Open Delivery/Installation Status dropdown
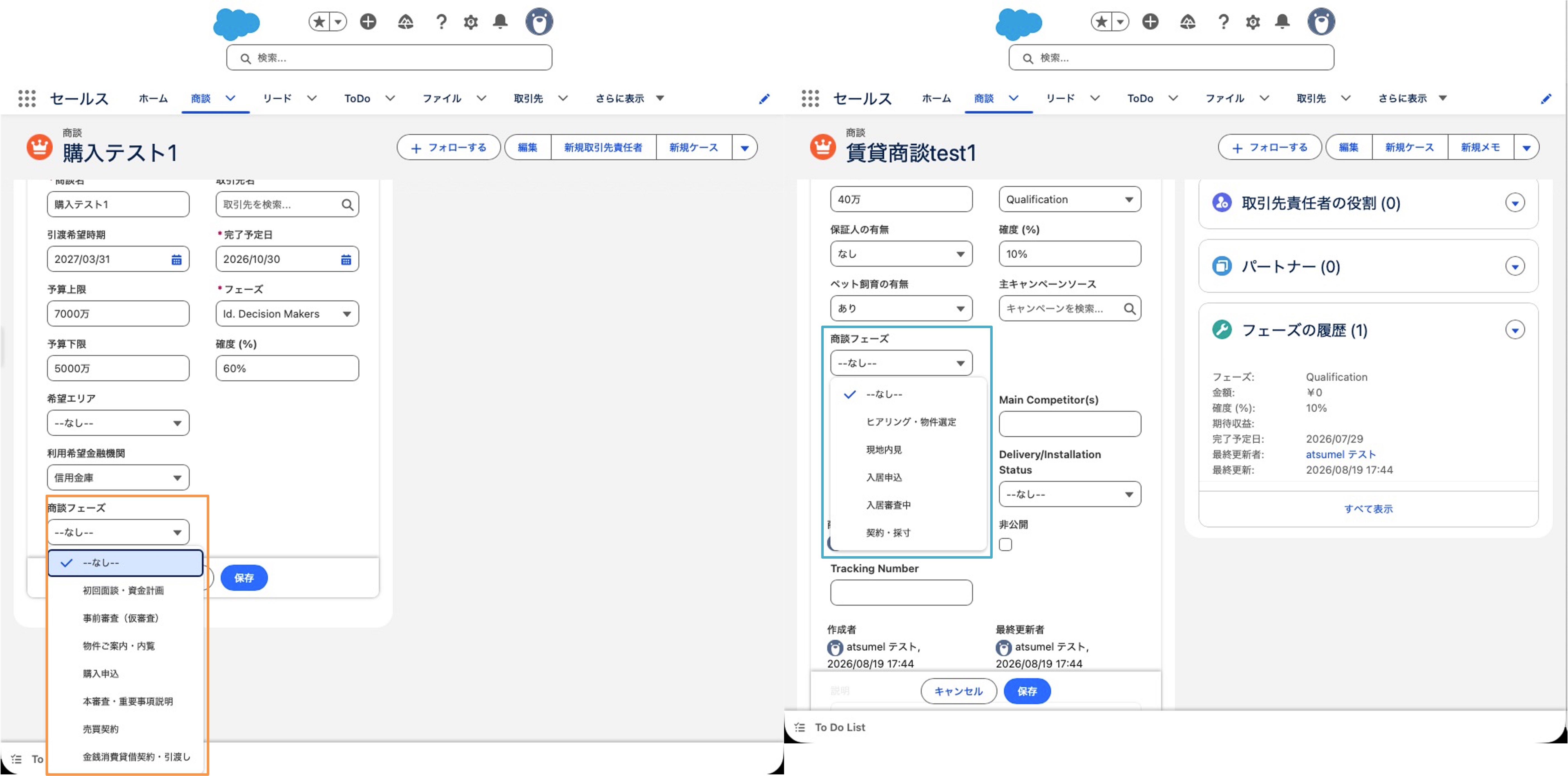 [1069, 494]
